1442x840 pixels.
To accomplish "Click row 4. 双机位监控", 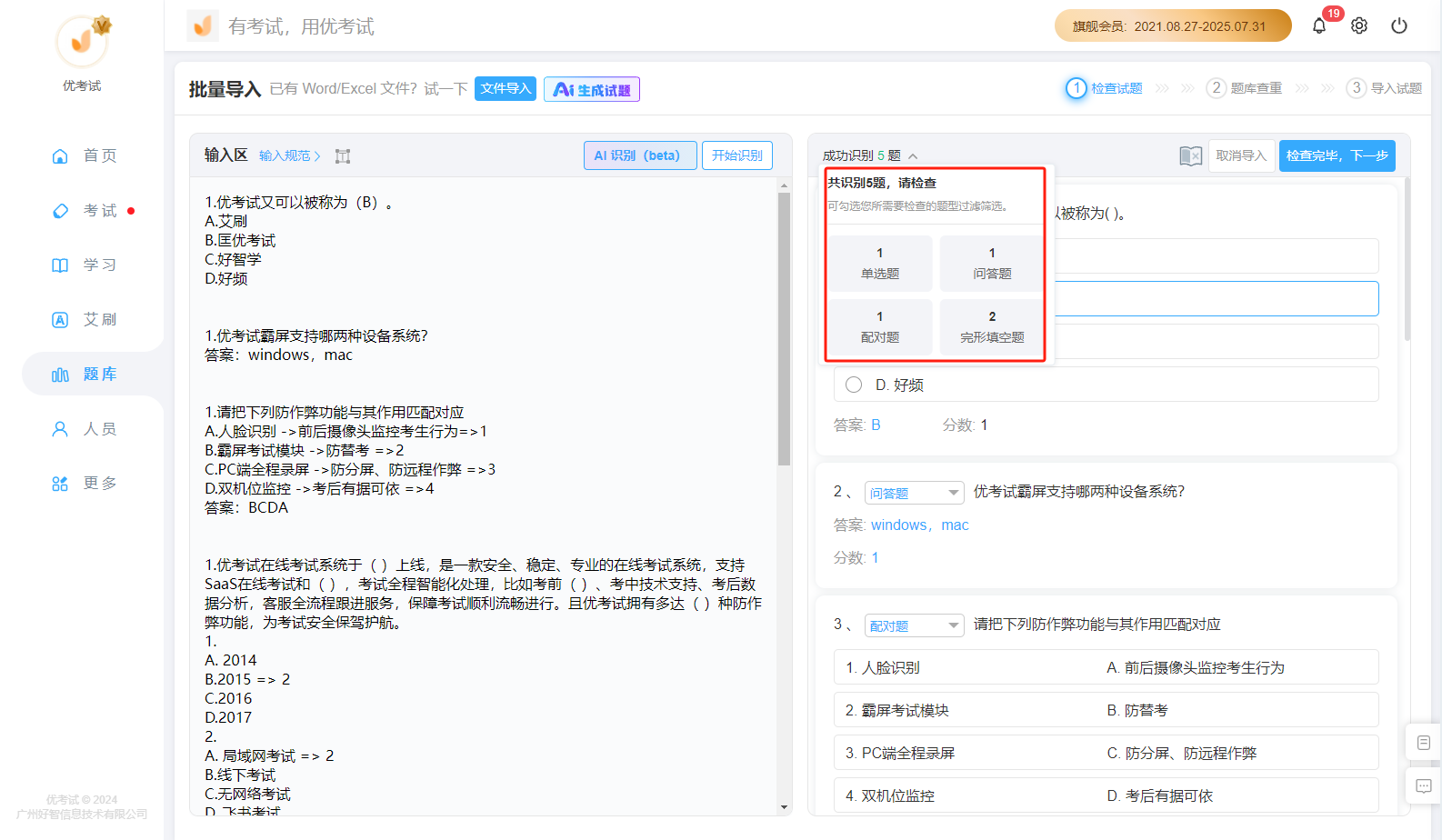I will [1107, 795].
